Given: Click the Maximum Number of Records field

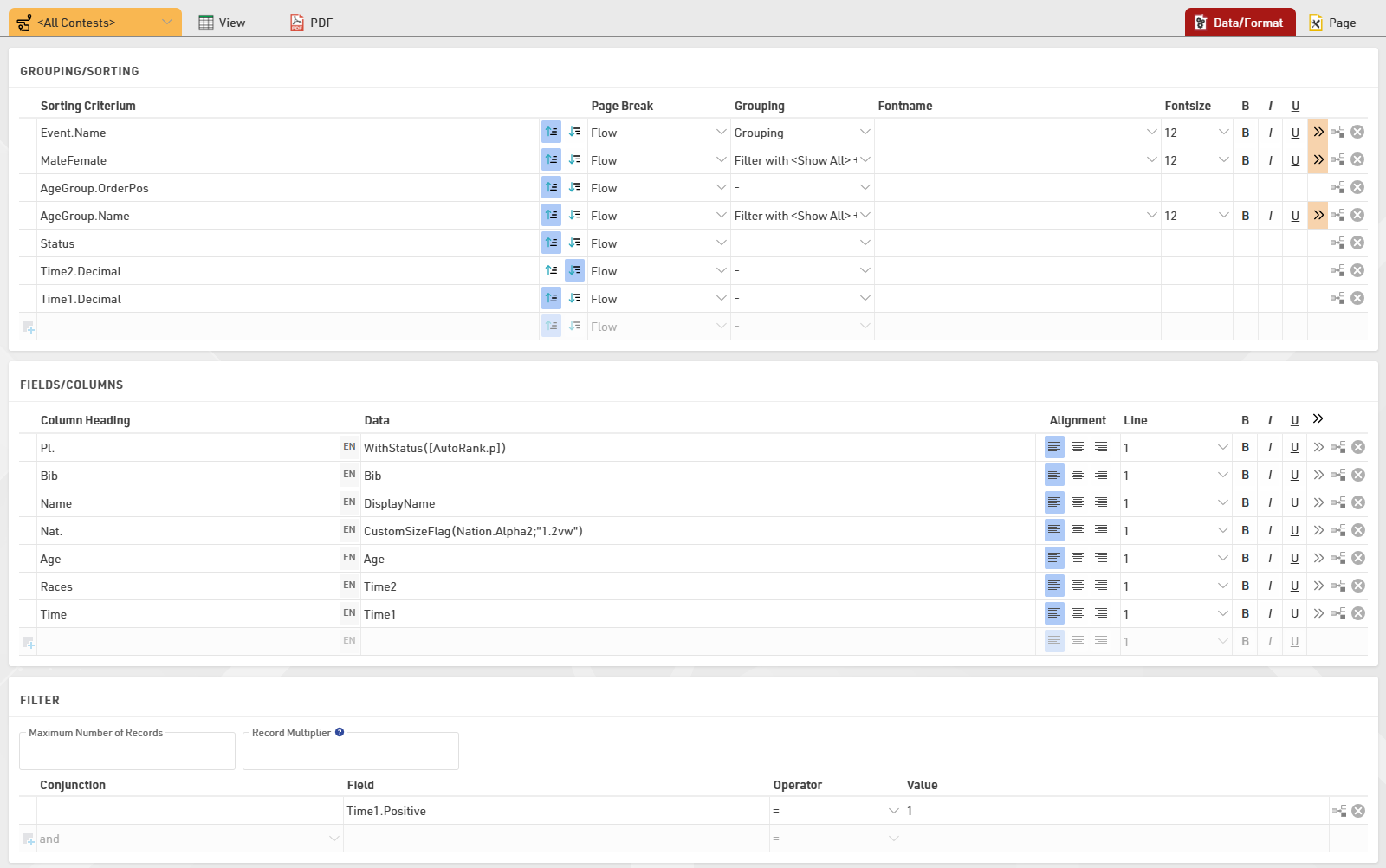Looking at the screenshot, I should pyautogui.click(x=127, y=753).
